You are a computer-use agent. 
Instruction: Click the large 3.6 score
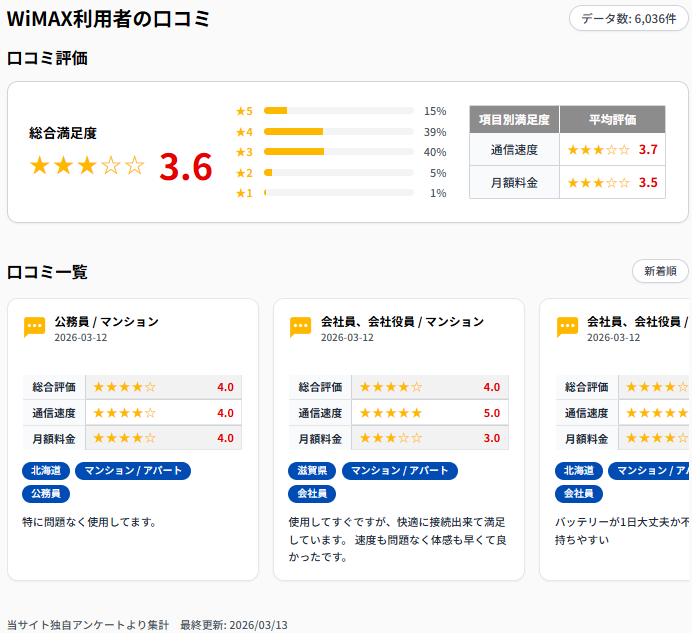pyautogui.click(x=186, y=167)
